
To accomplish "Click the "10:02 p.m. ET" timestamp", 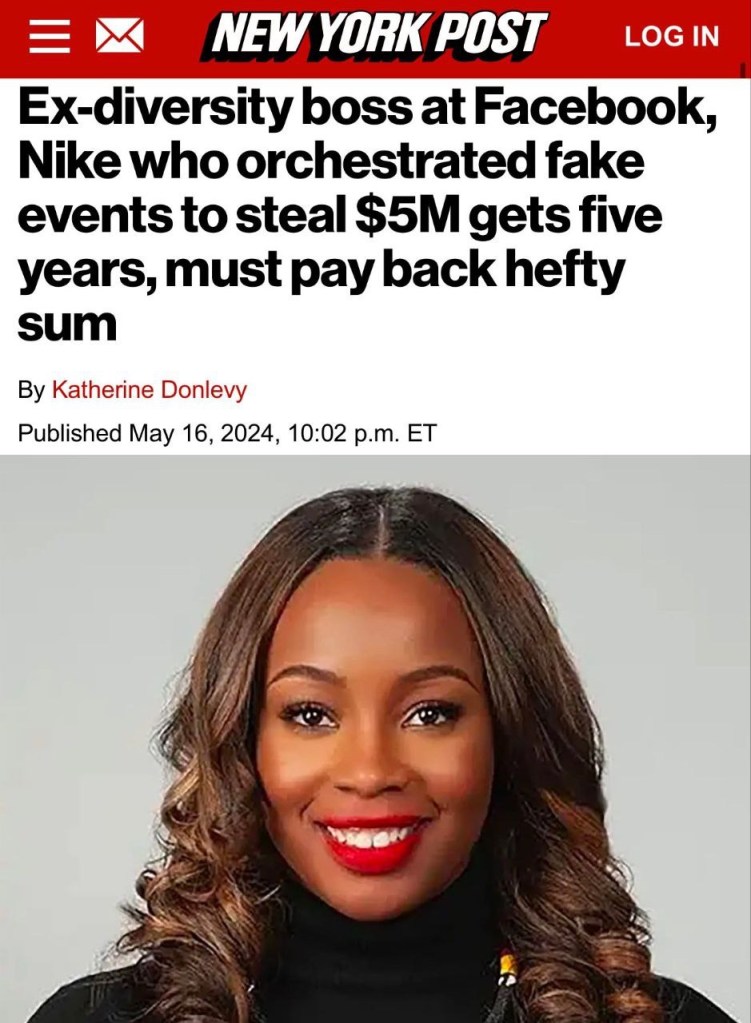I will tap(358, 433).
